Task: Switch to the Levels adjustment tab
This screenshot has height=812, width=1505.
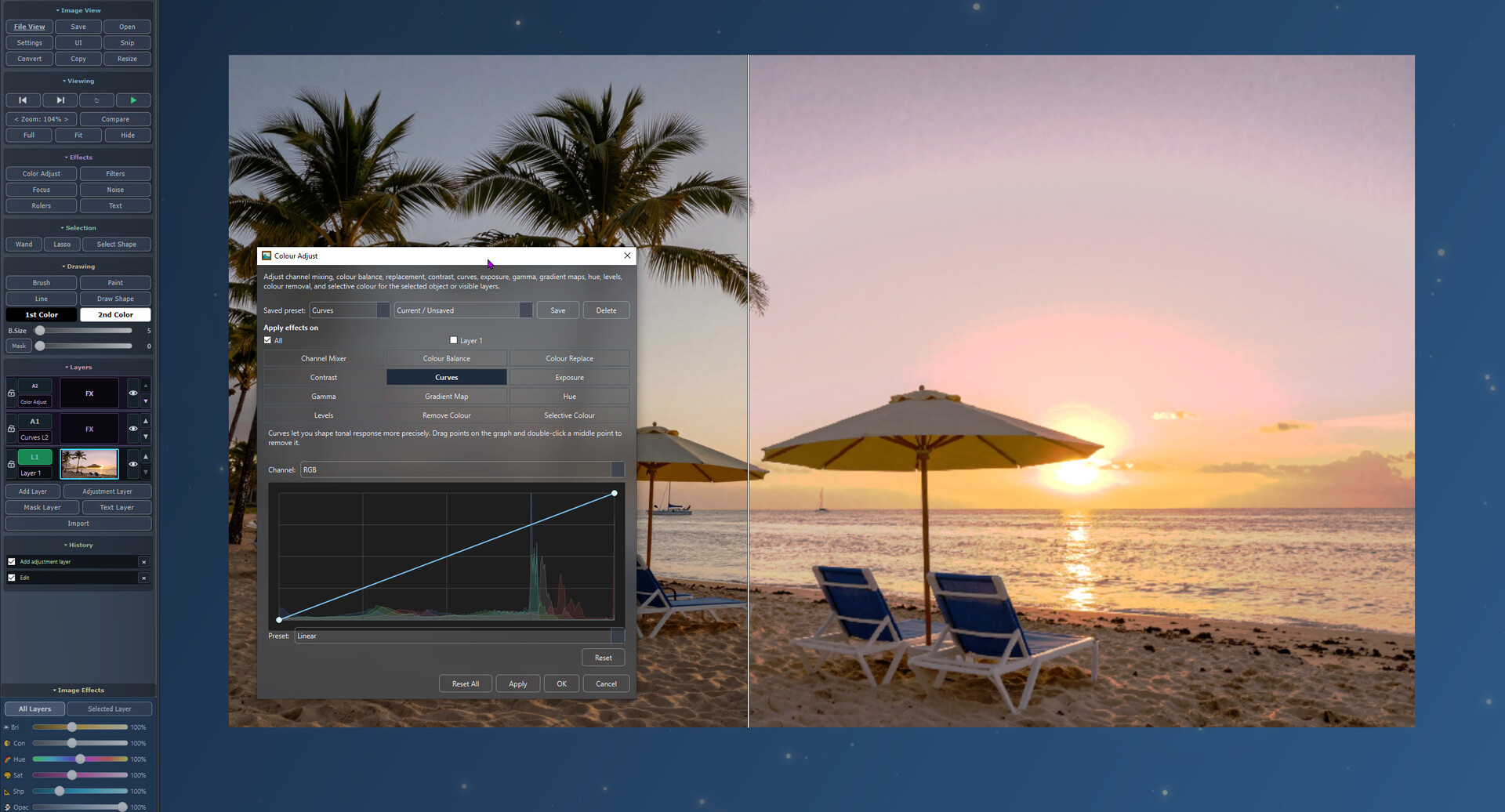Action: tap(324, 415)
